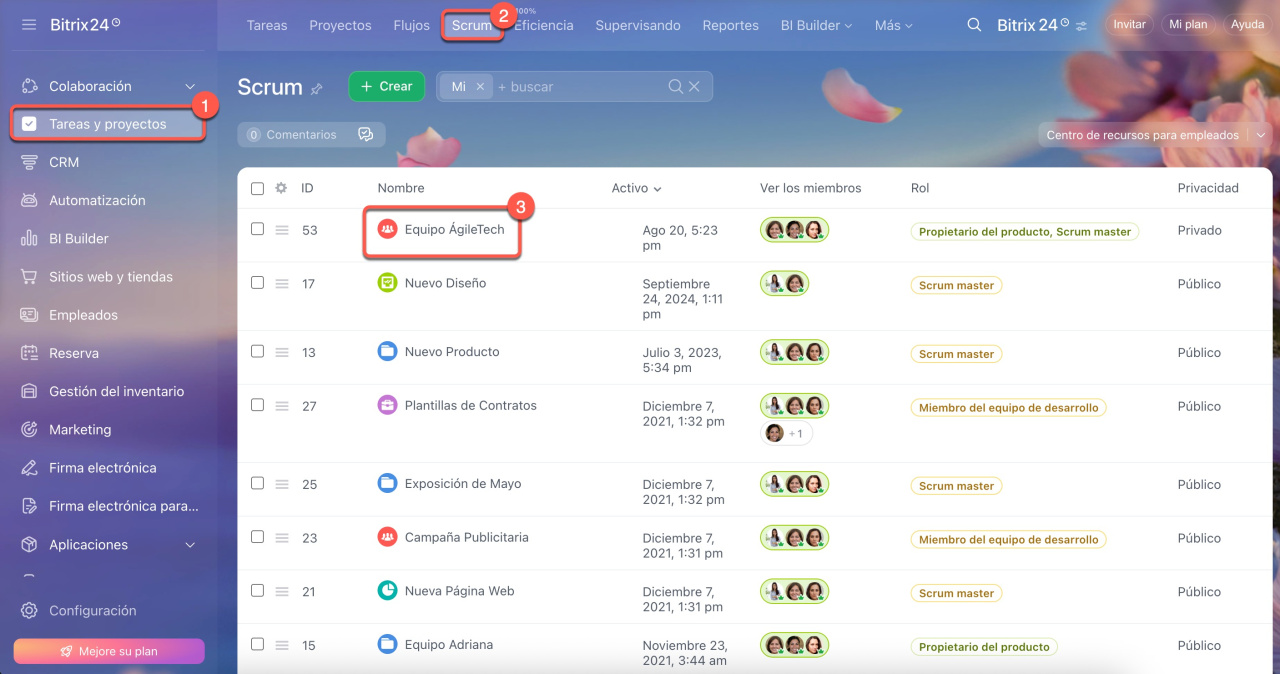Image resolution: width=1280 pixels, height=674 pixels.
Task: Check the select-all checkbox in table header
Action: click(x=257, y=188)
